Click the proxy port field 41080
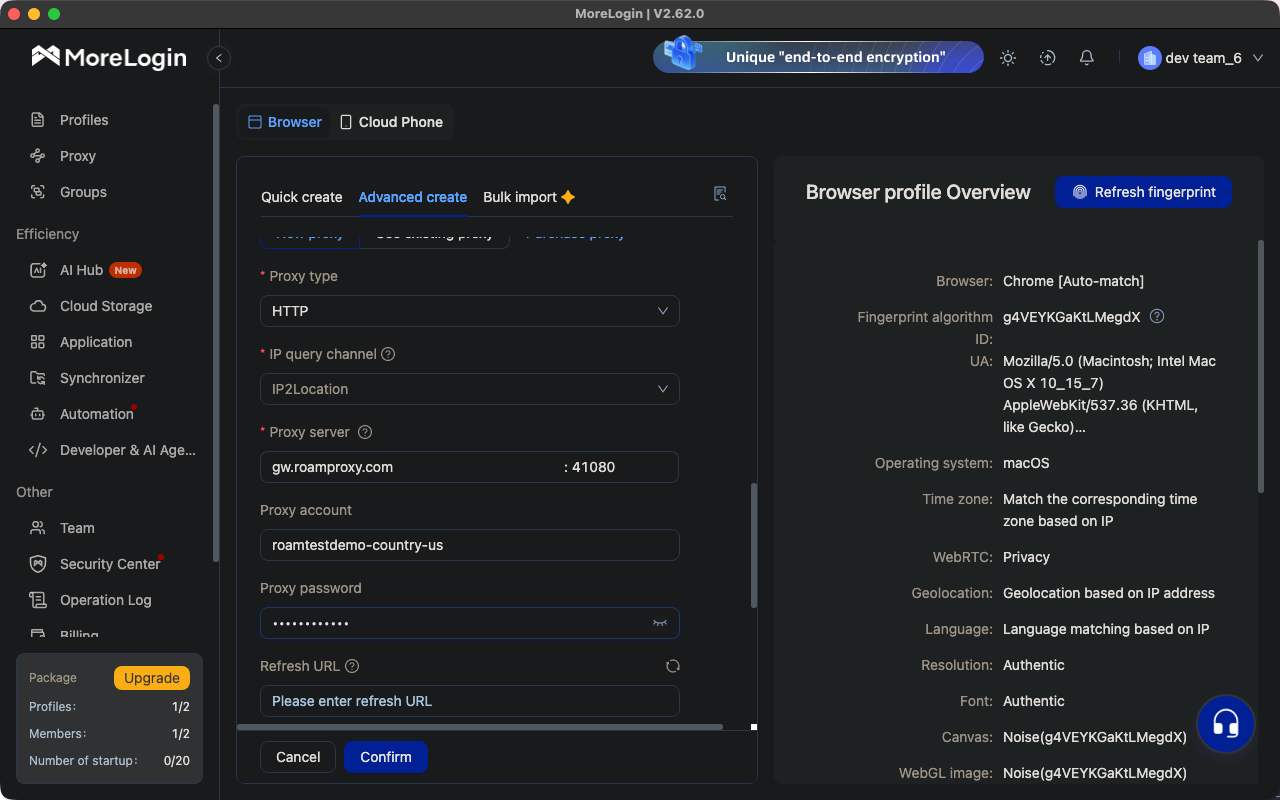 [x=620, y=467]
